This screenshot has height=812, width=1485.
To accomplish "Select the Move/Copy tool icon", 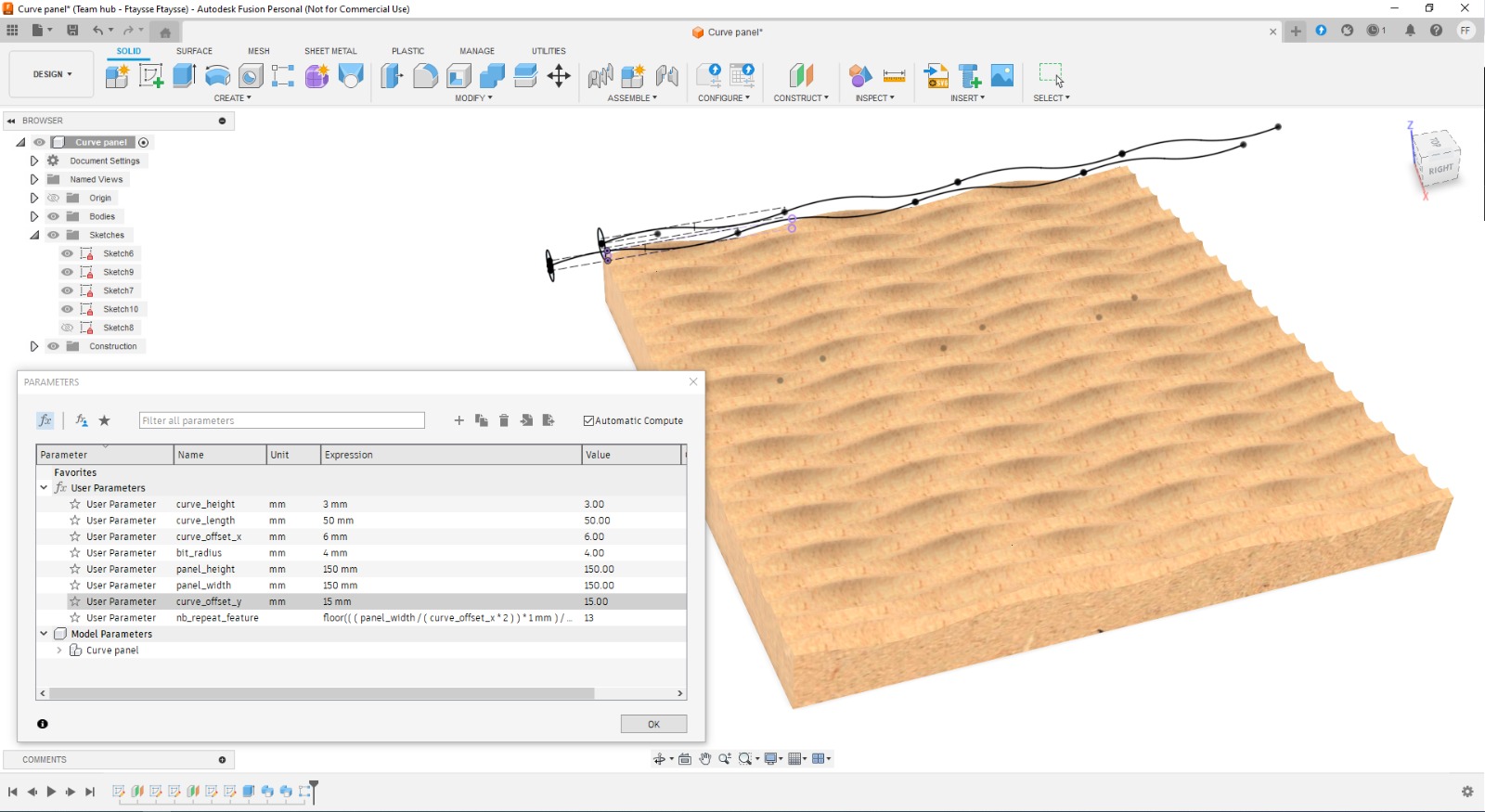I will (559, 75).
